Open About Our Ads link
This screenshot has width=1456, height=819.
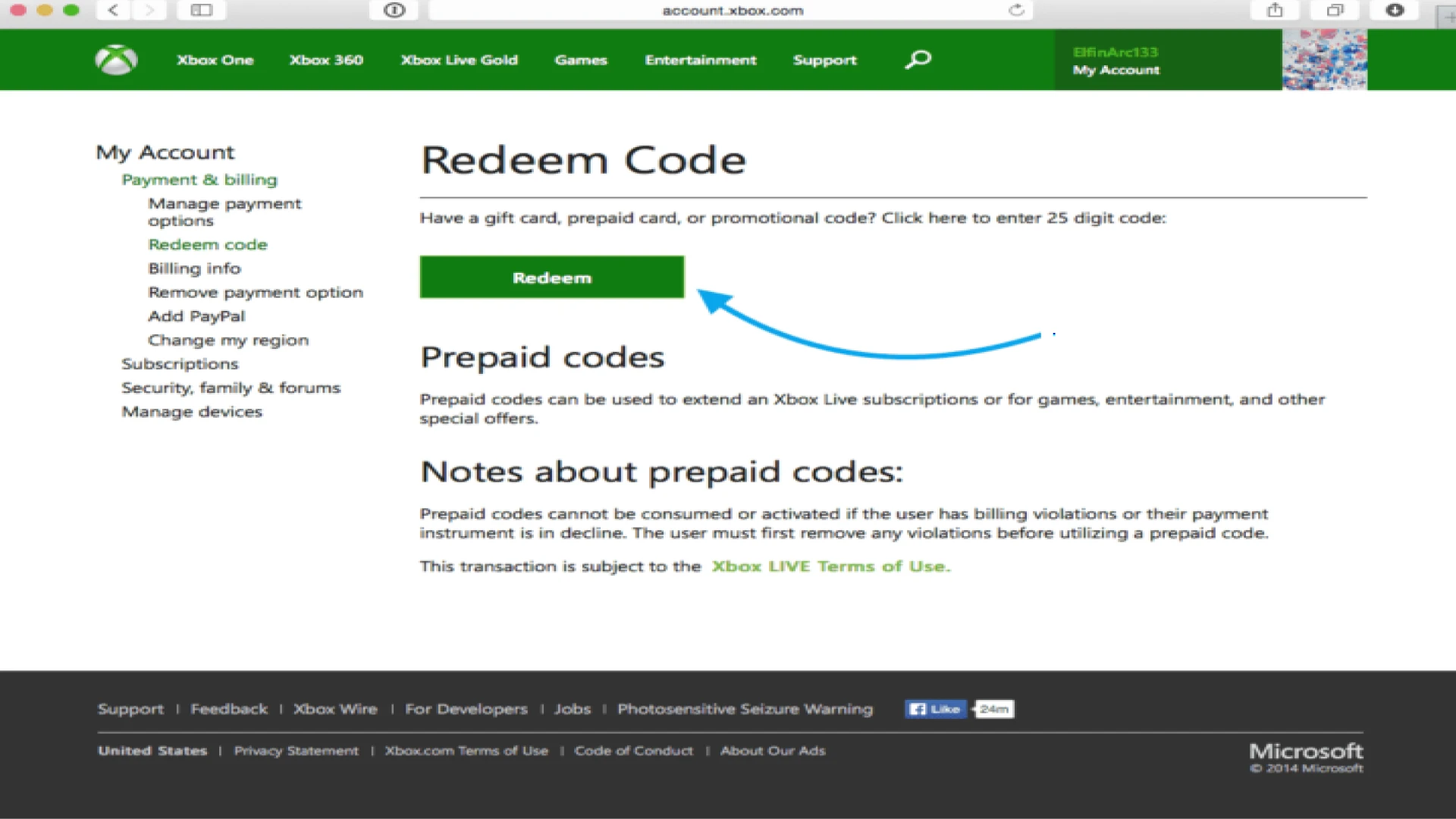click(x=773, y=751)
